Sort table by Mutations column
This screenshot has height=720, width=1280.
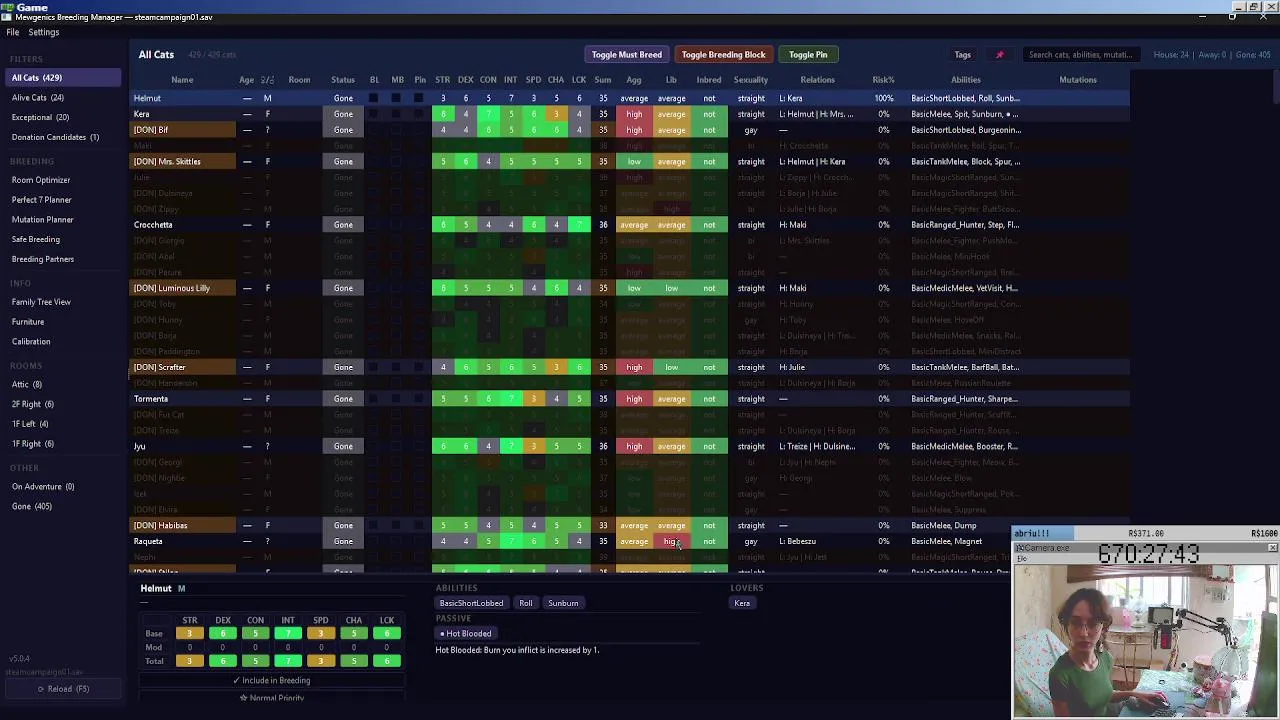[x=1078, y=80]
